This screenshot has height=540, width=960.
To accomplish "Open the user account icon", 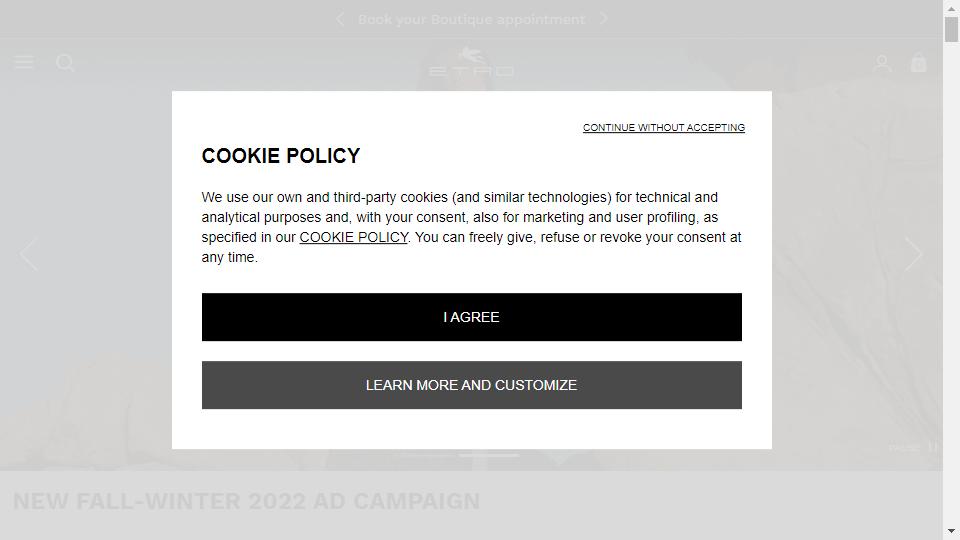I will 883,63.
